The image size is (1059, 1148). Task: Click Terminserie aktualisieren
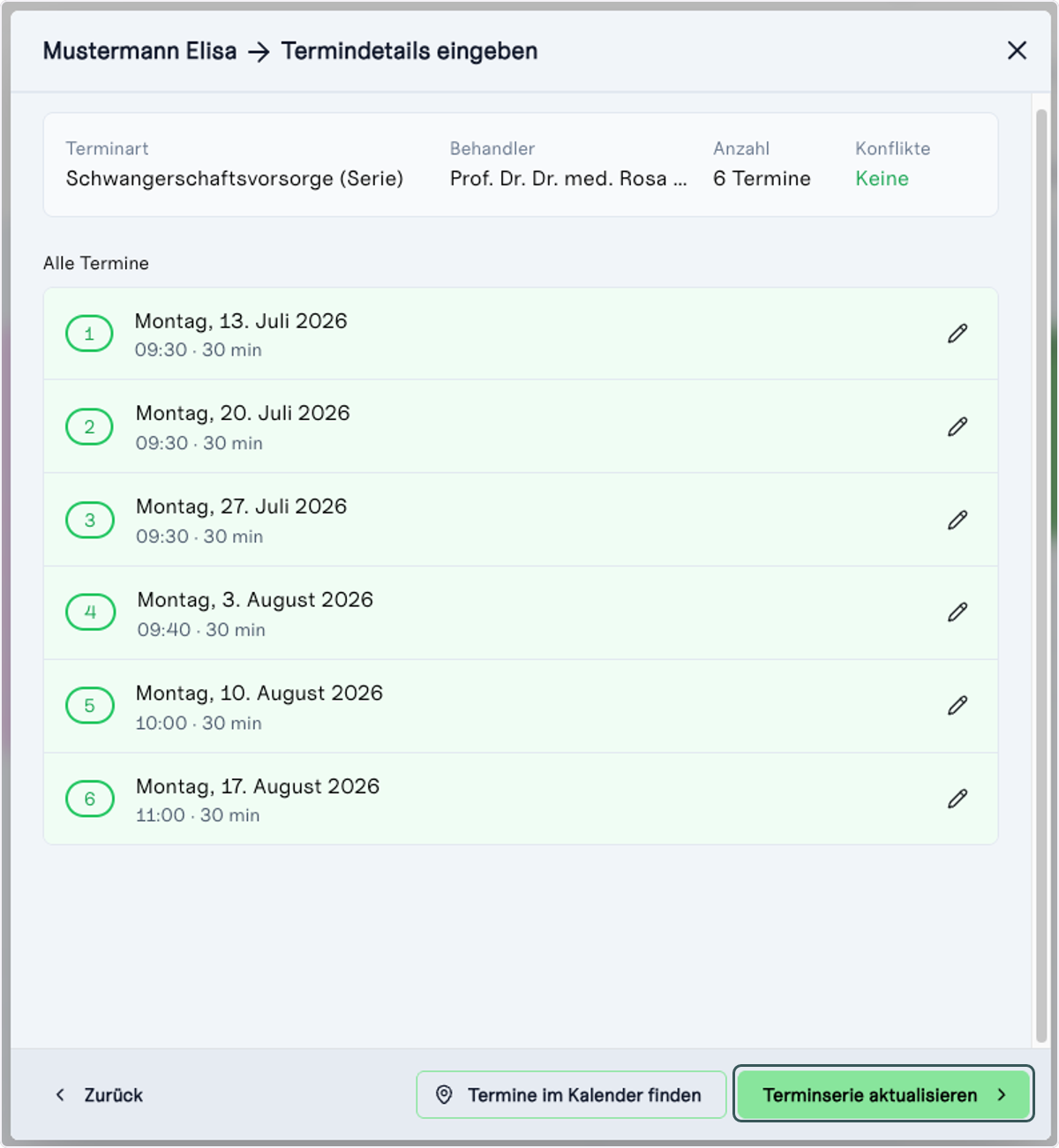pyautogui.click(x=883, y=1095)
